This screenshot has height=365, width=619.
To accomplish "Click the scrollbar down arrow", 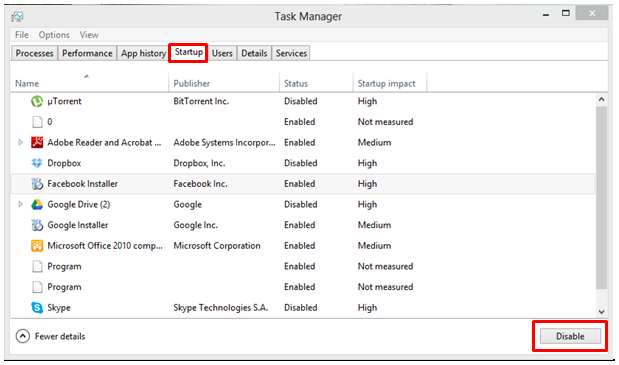I will point(601,312).
